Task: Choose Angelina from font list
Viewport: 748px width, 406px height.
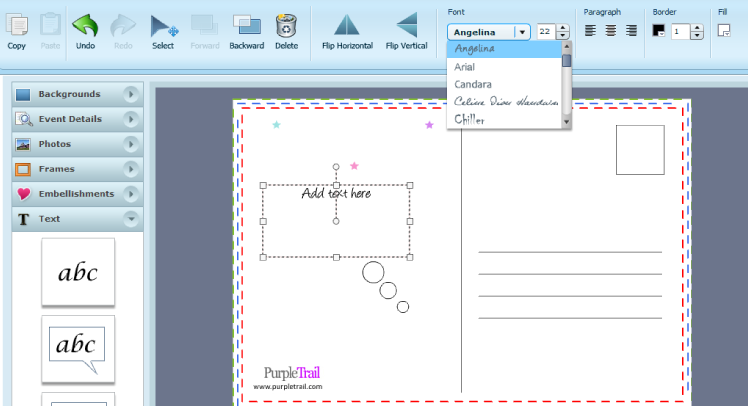Action: [x=505, y=49]
